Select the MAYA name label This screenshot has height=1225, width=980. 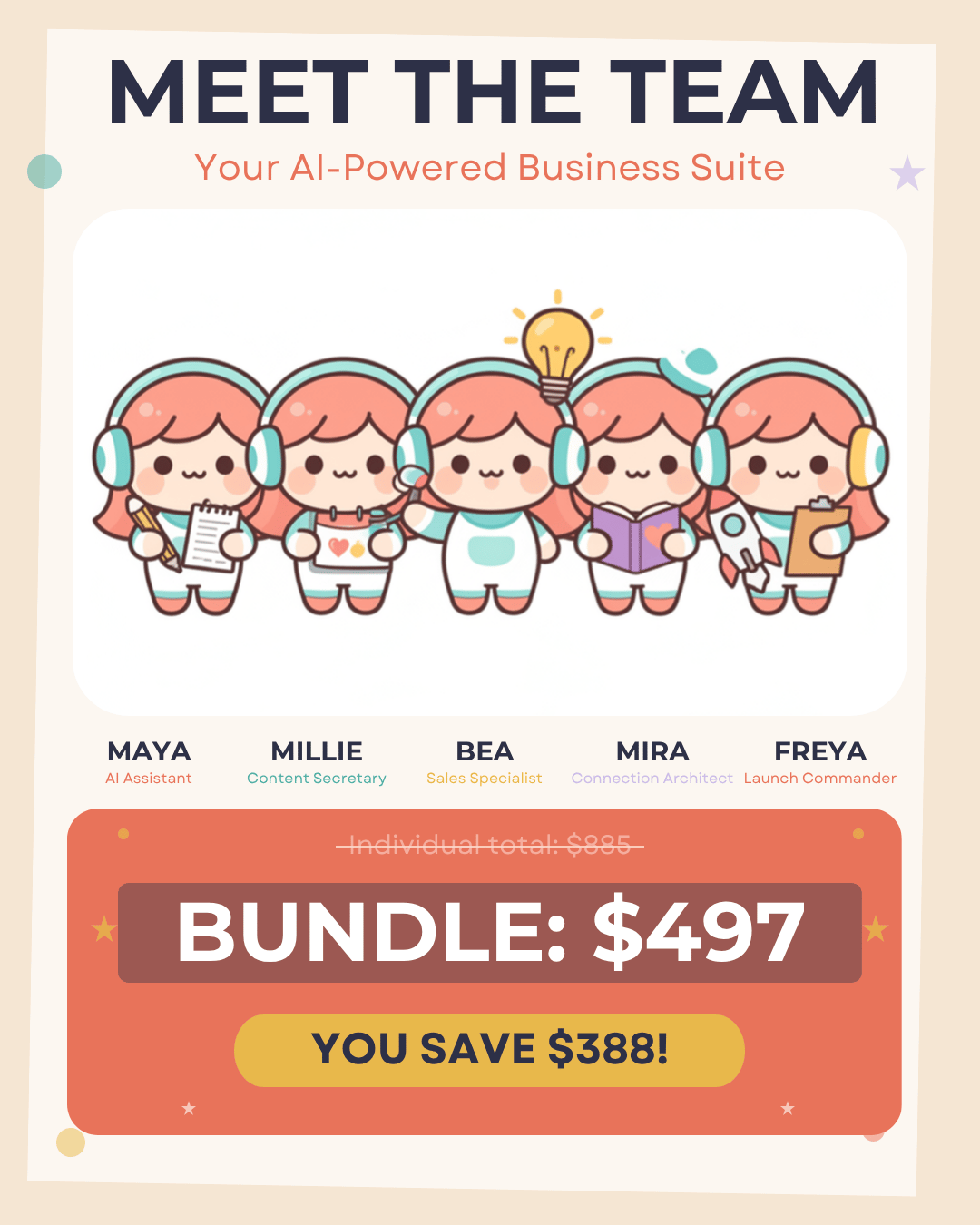click(x=149, y=751)
